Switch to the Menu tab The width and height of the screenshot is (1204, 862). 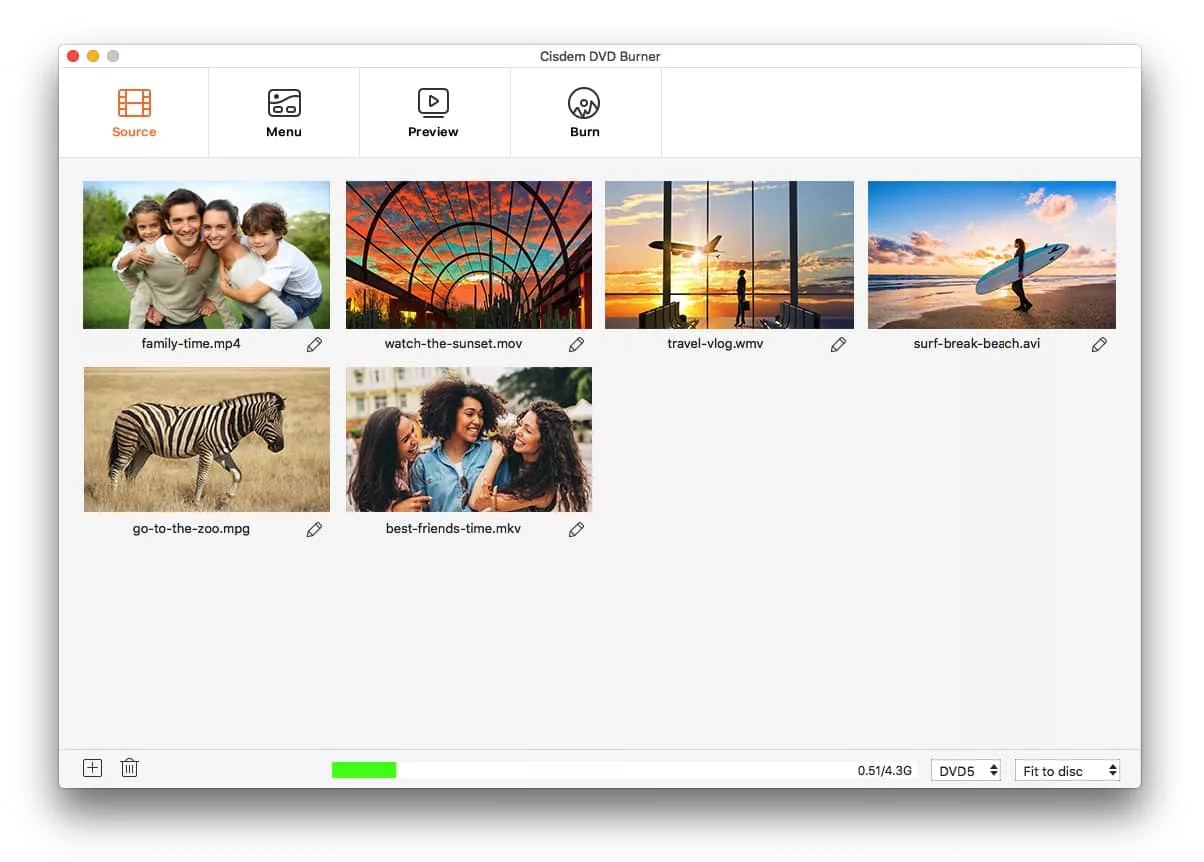coord(284,112)
